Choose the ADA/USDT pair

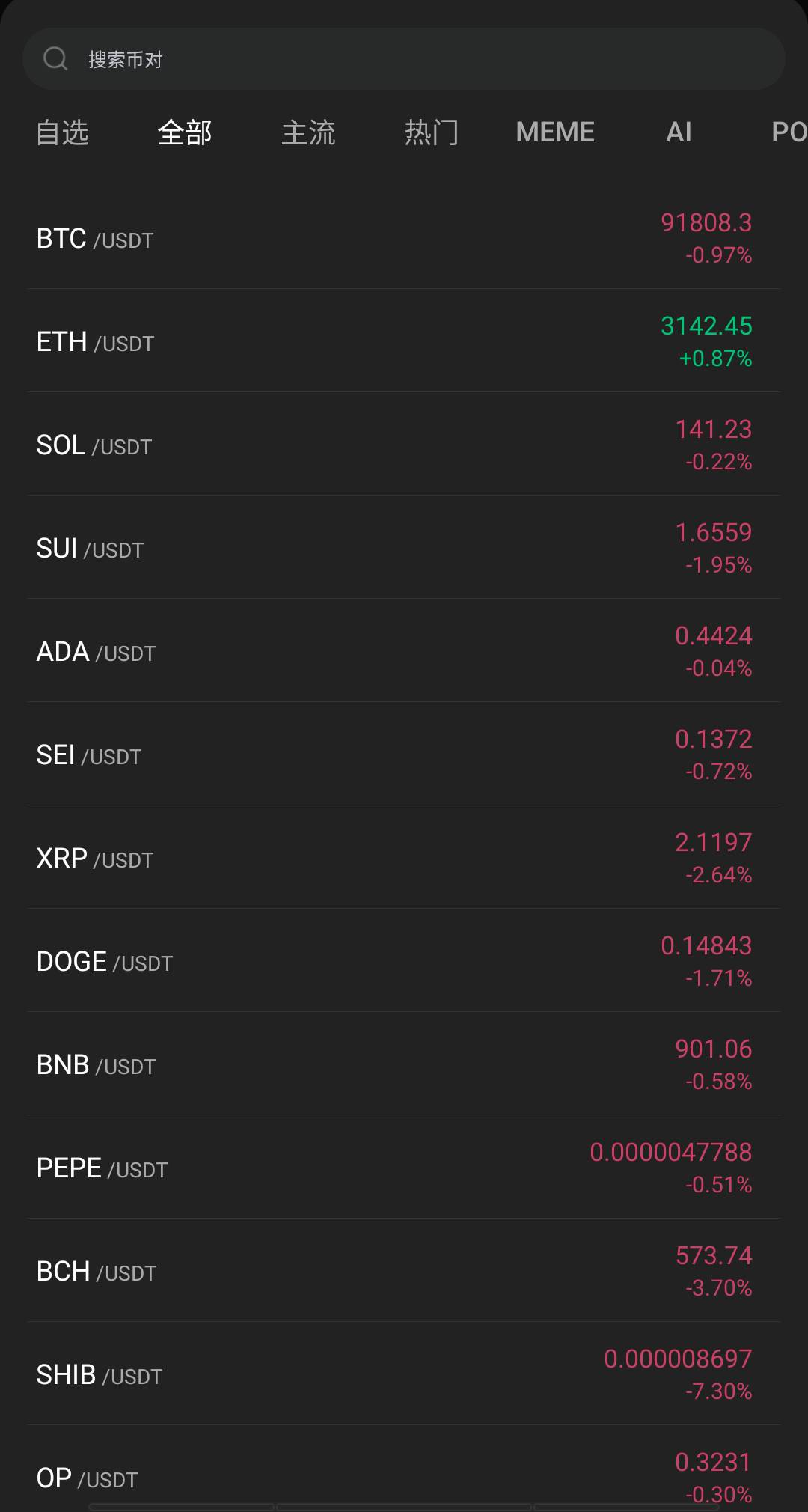click(x=96, y=652)
